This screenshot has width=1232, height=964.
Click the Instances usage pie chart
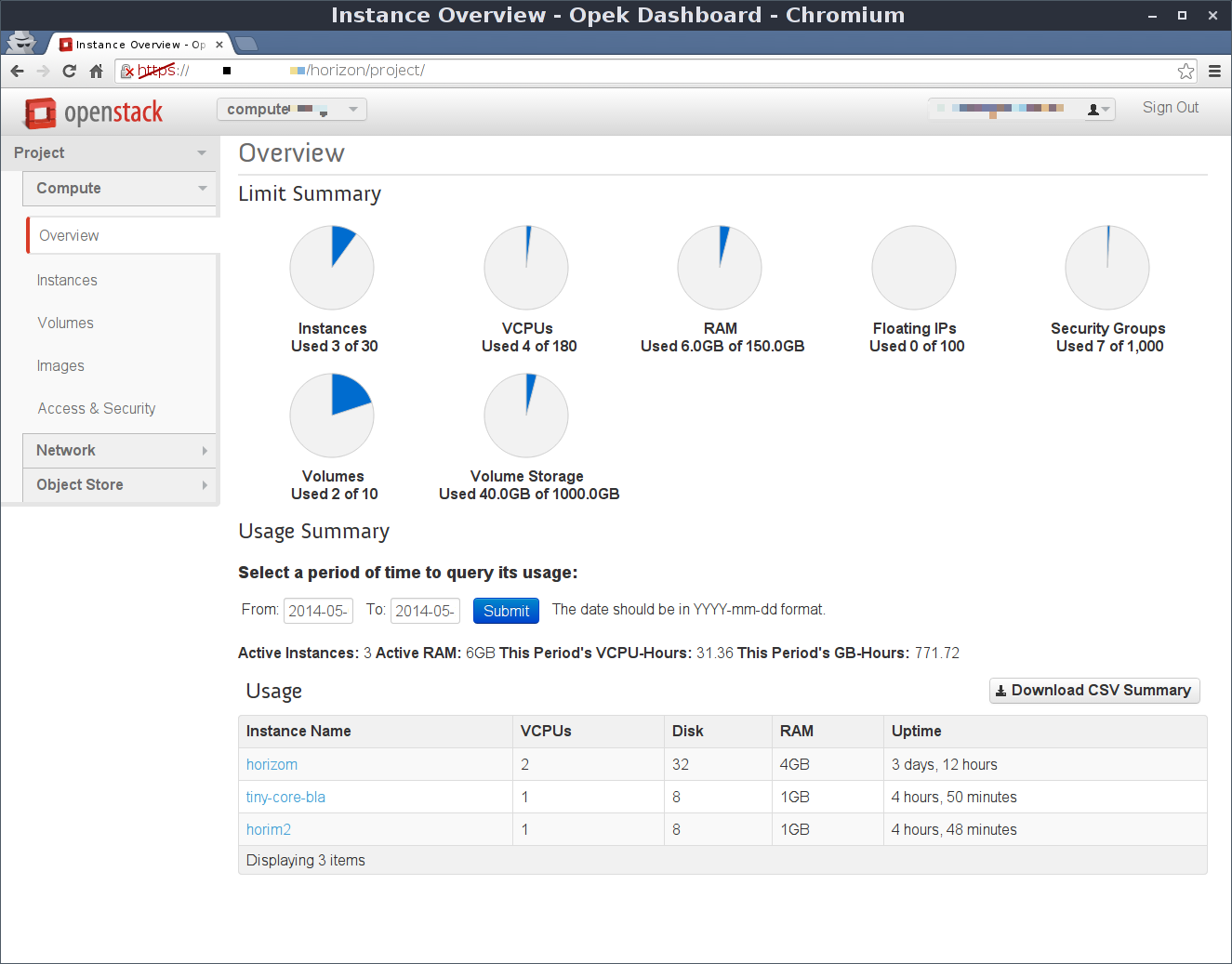(x=332, y=268)
